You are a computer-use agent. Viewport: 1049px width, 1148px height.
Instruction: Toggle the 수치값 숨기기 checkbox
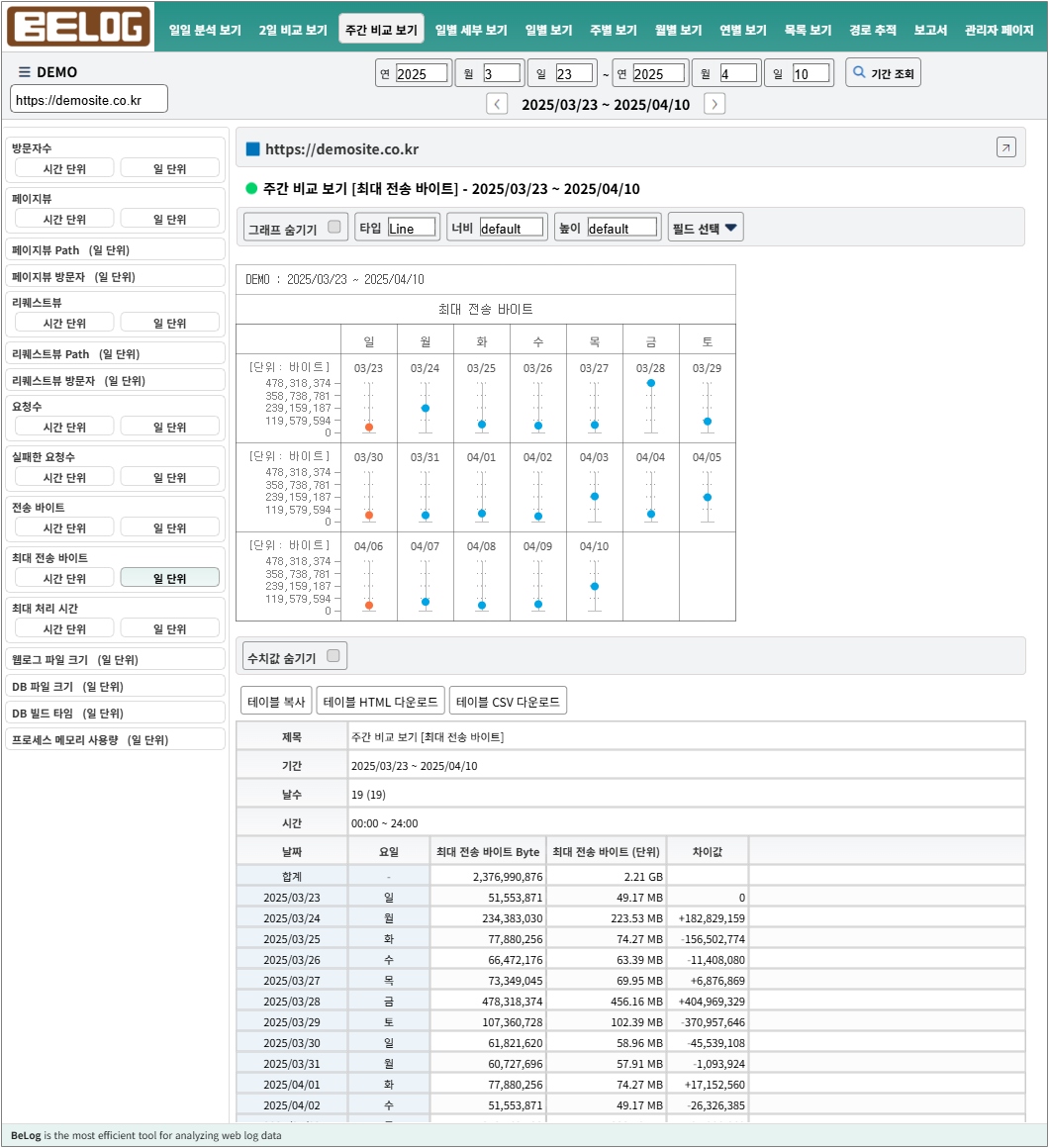(334, 655)
